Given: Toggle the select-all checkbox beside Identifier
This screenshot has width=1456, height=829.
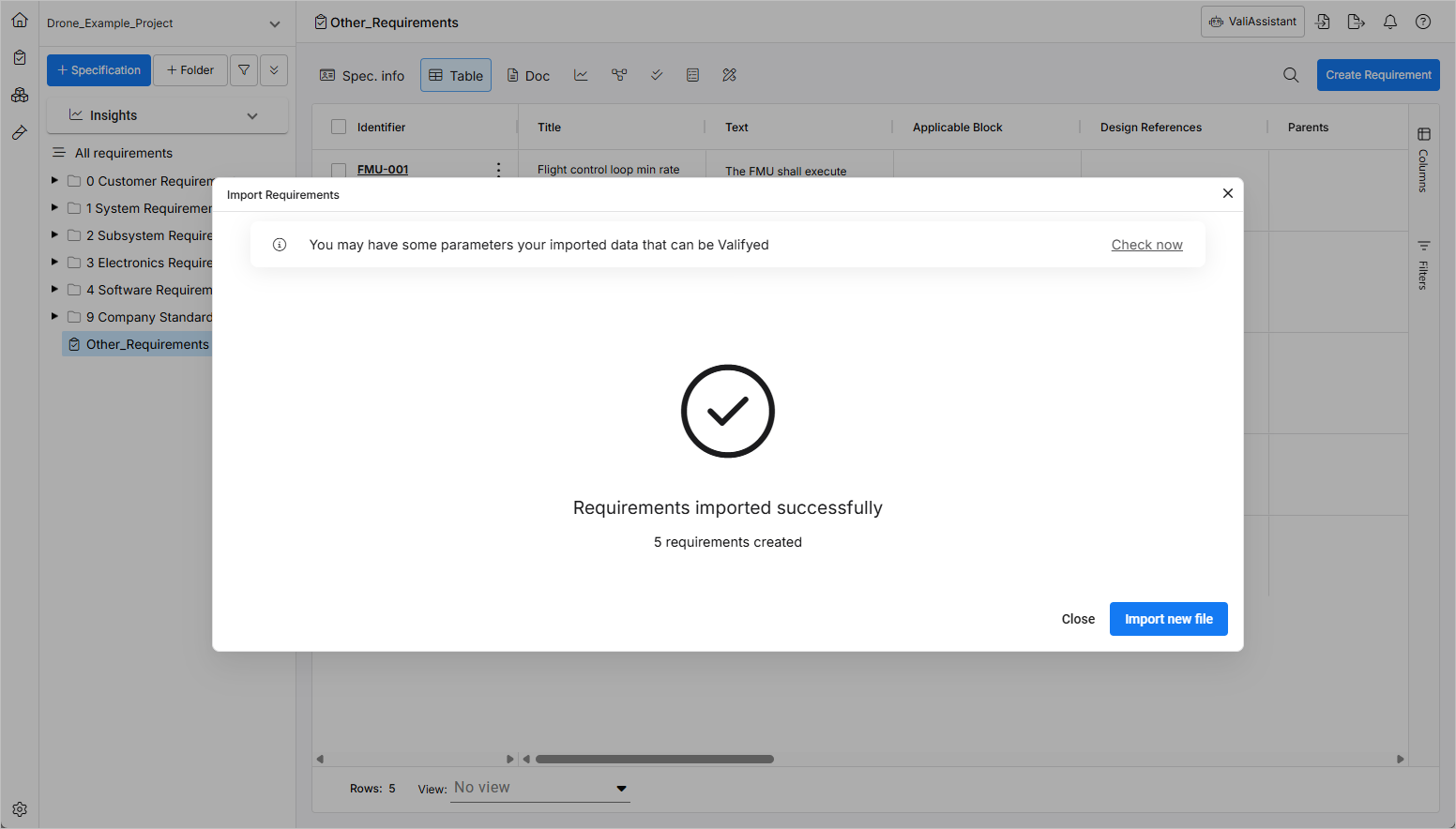Looking at the screenshot, I should pos(339,128).
